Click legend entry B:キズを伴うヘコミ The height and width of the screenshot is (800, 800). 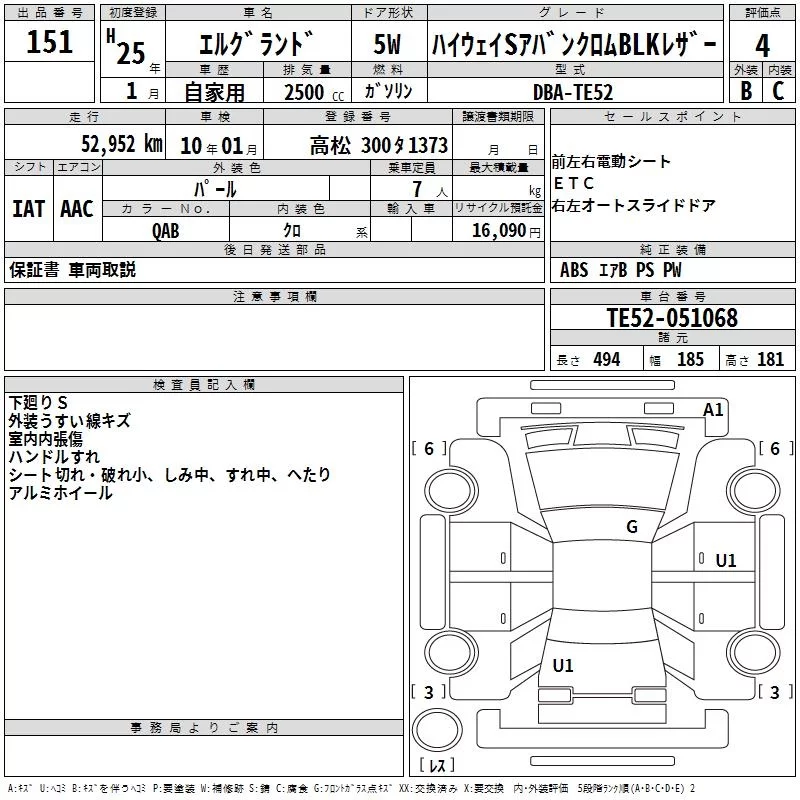click(x=109, y=788)
